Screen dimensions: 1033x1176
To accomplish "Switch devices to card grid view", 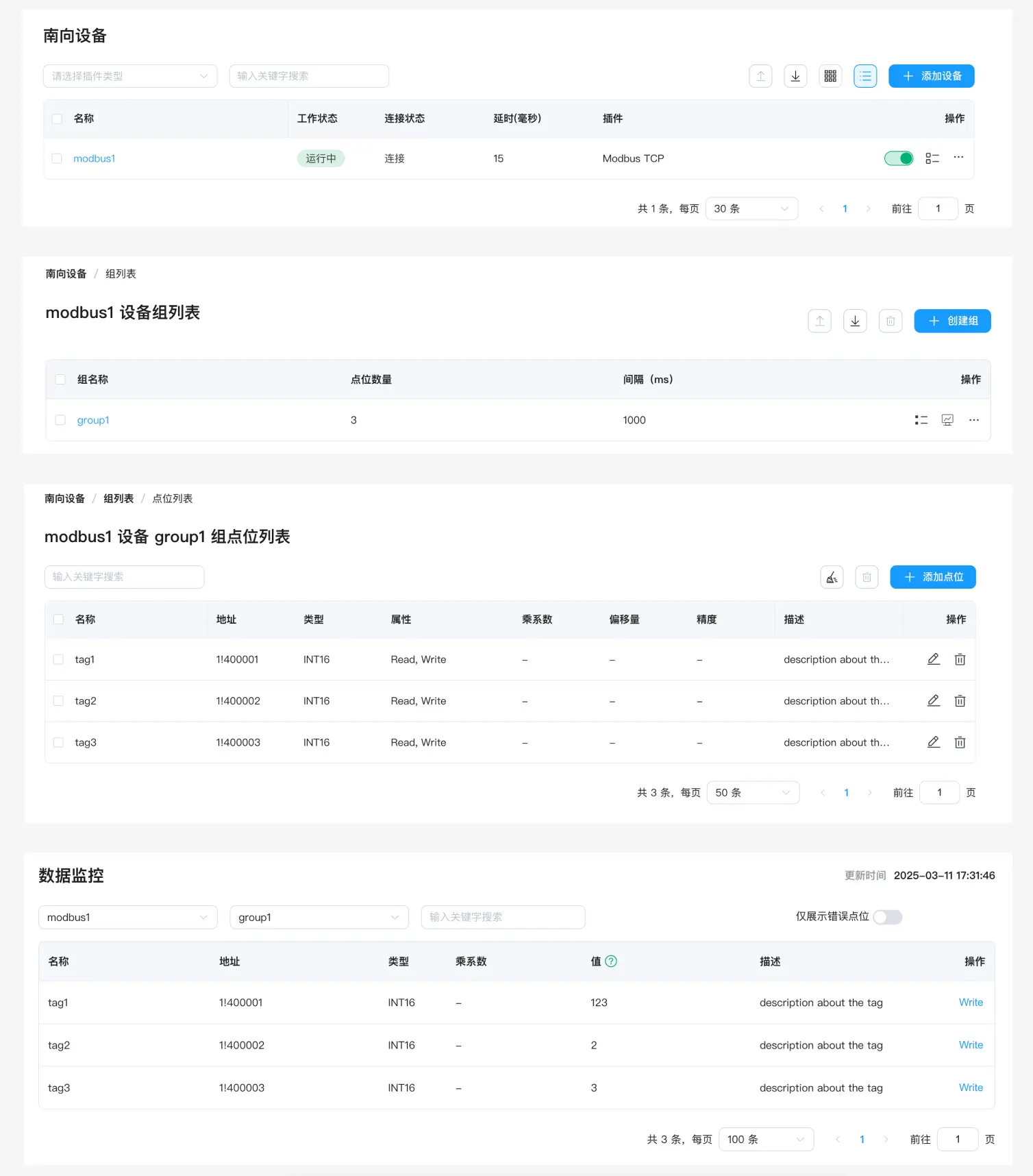I will pyautogui.click(x=830, y=76).
